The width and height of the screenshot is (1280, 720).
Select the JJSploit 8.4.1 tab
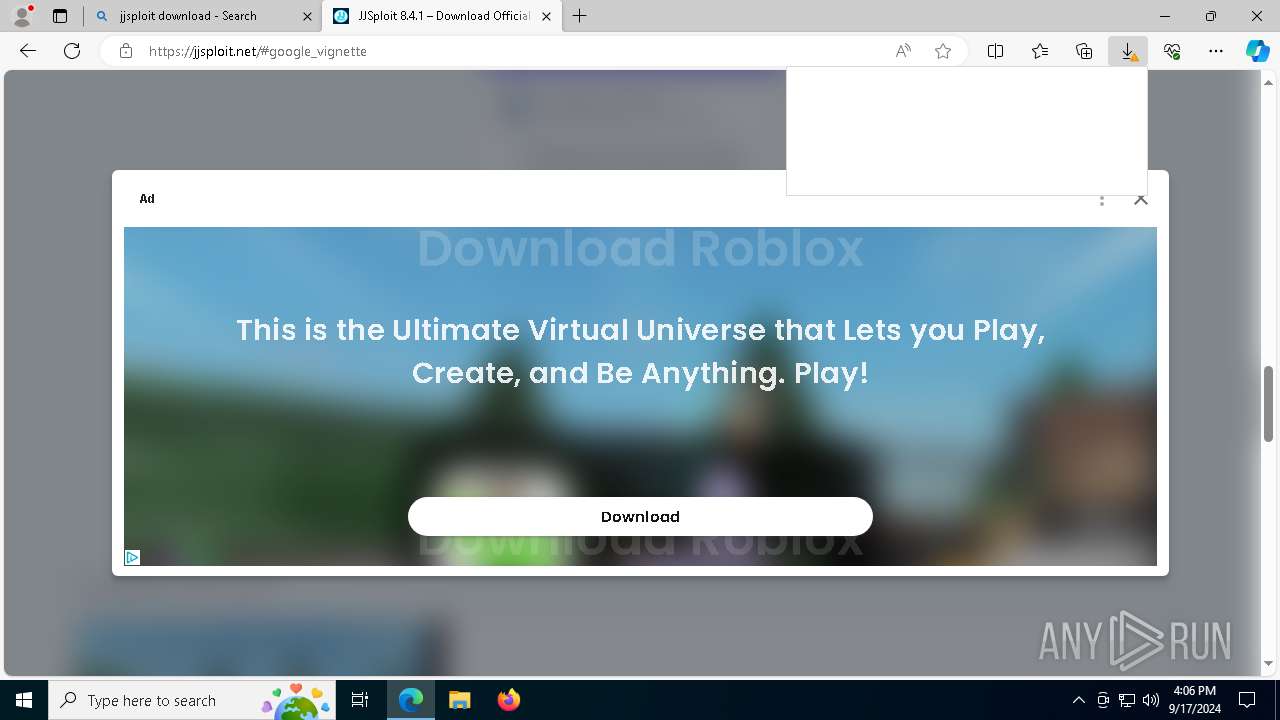click(444, 16)
